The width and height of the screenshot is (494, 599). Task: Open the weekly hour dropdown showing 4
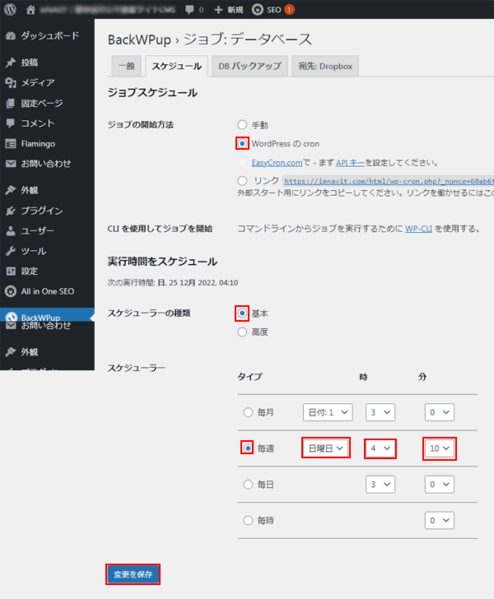pyautogui.click(x=380, y=448)
